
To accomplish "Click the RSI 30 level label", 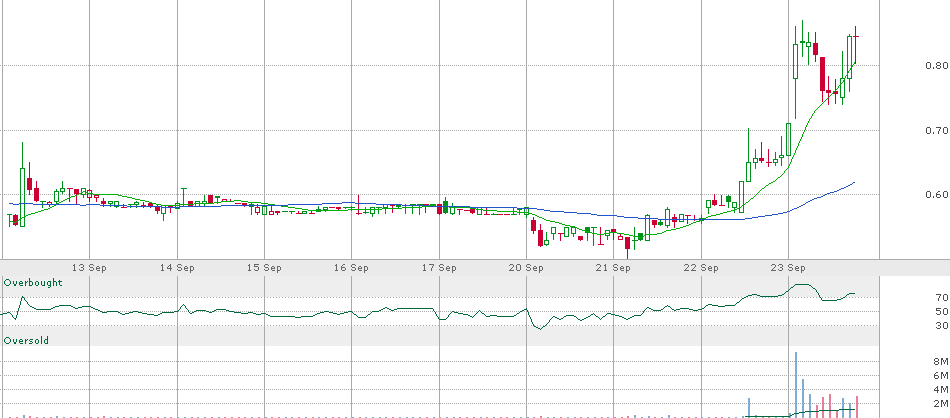I will 941,326.
